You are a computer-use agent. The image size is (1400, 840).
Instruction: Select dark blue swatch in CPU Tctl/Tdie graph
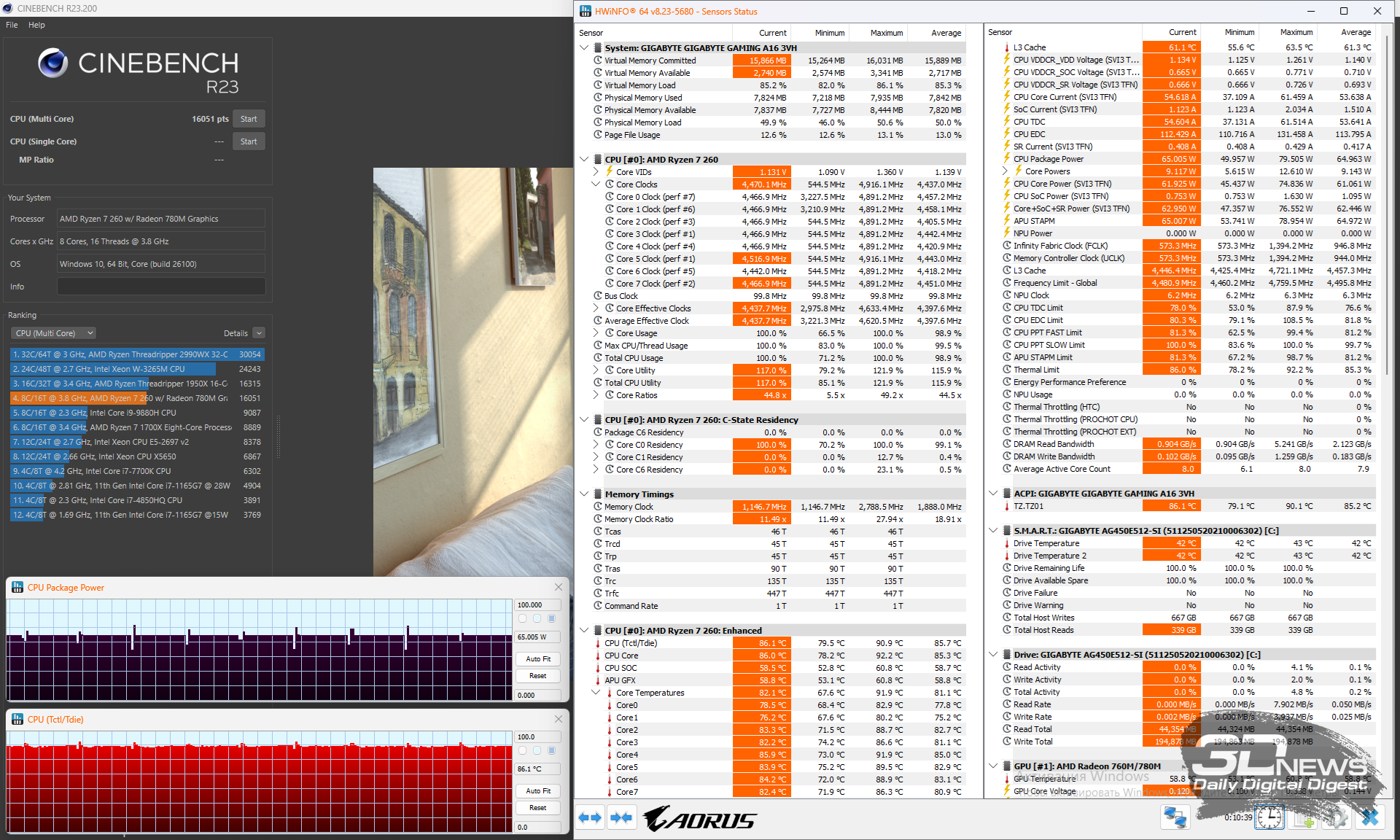(x=551, y=750)
